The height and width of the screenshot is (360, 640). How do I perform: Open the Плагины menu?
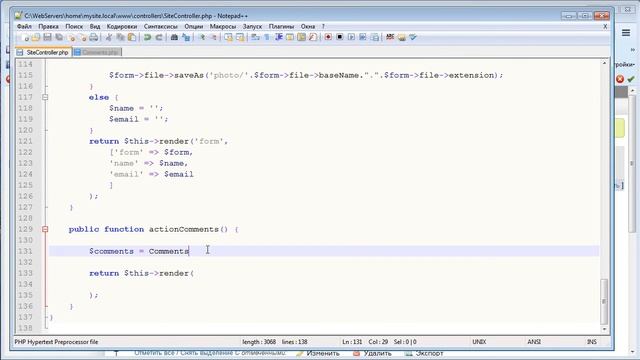(281, 26)
